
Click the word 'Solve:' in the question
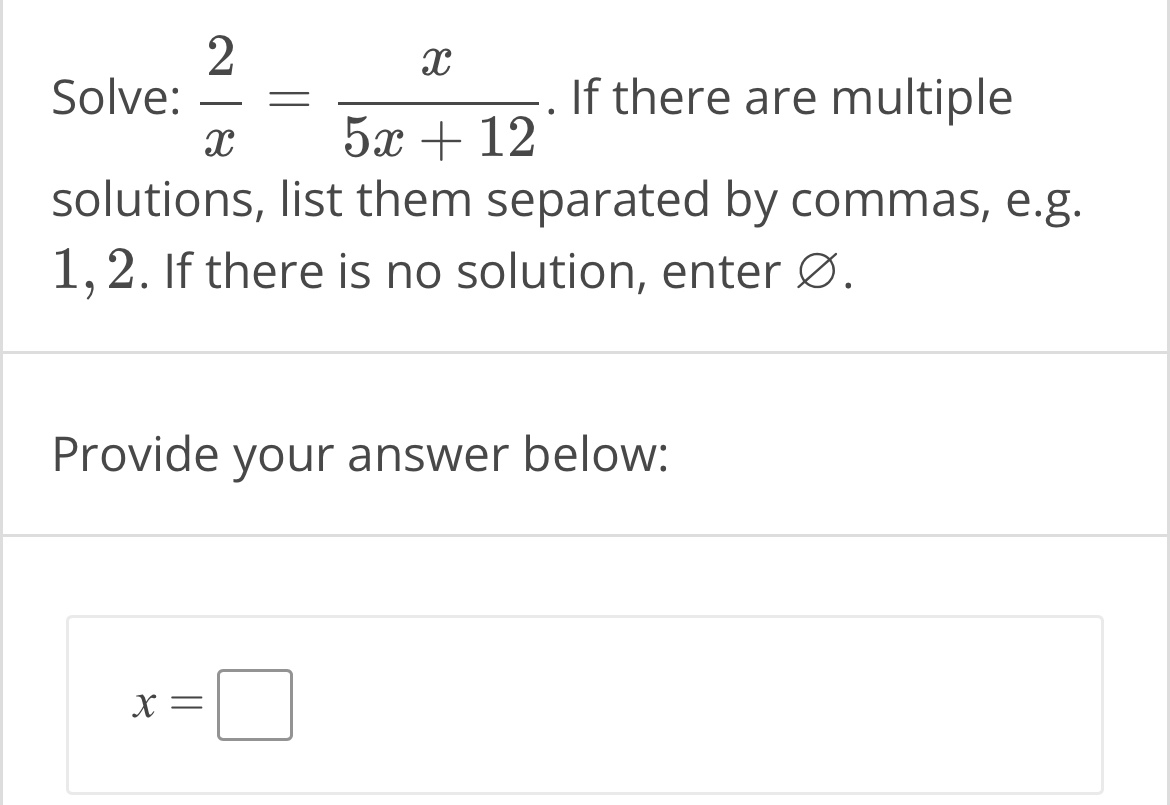[115, 98]
